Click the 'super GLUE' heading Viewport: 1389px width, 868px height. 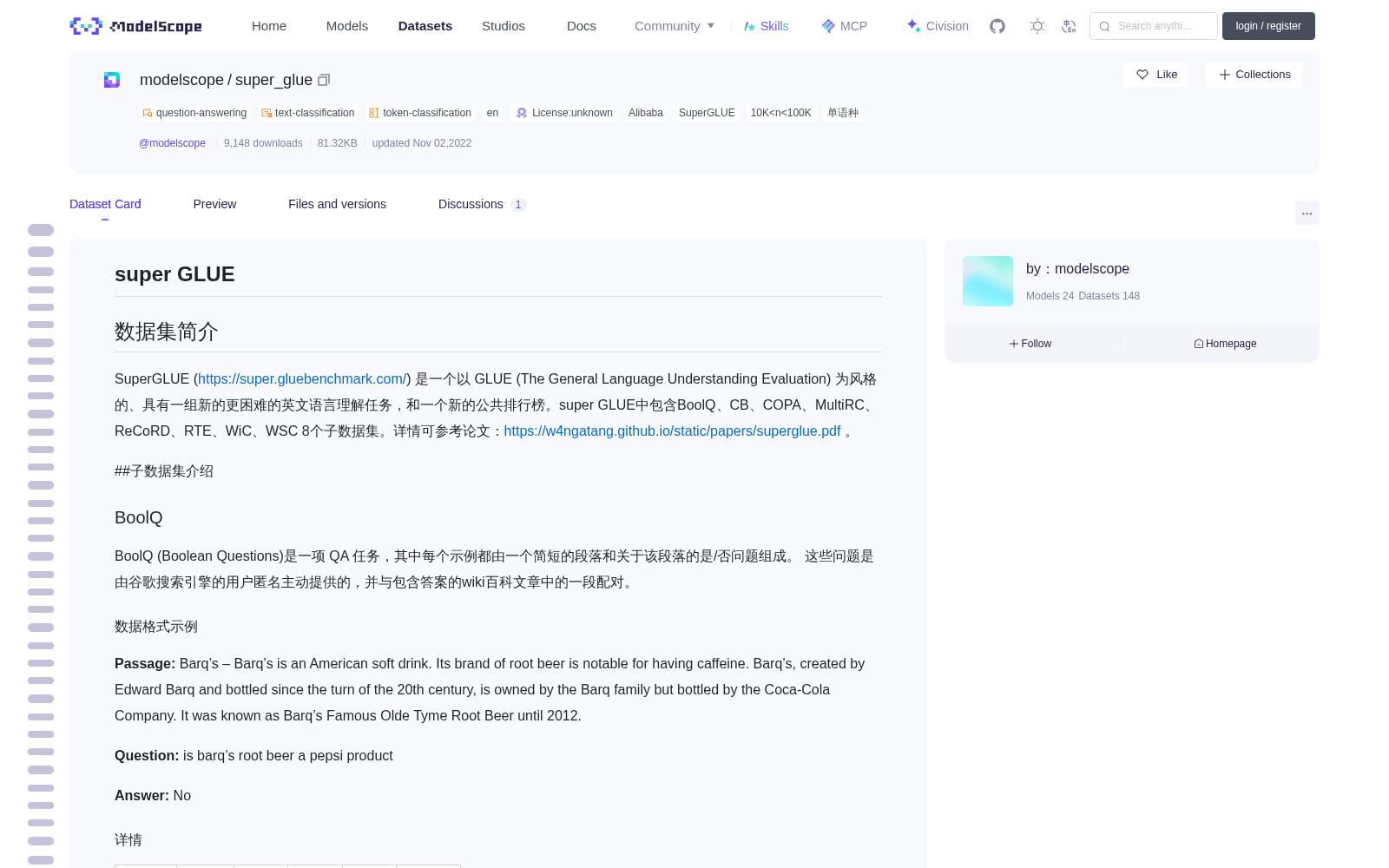click(174, 274)
